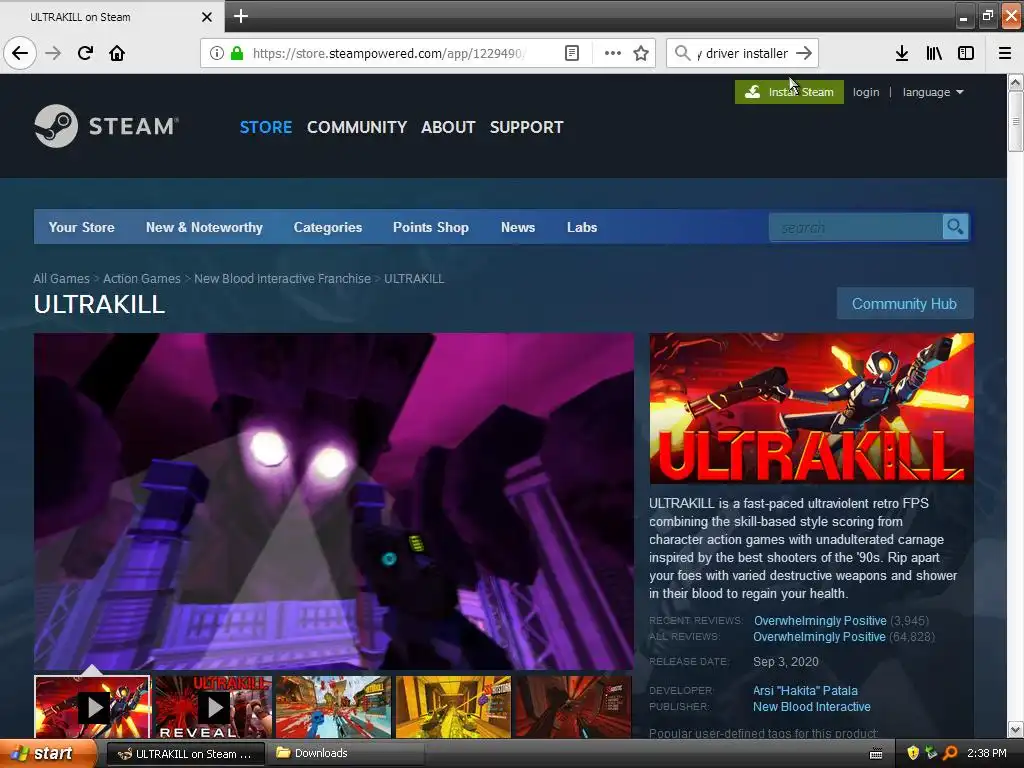Click the ULTRAKILL breadcrumb link
This screenshot has height=768, width=1024.
414,278
